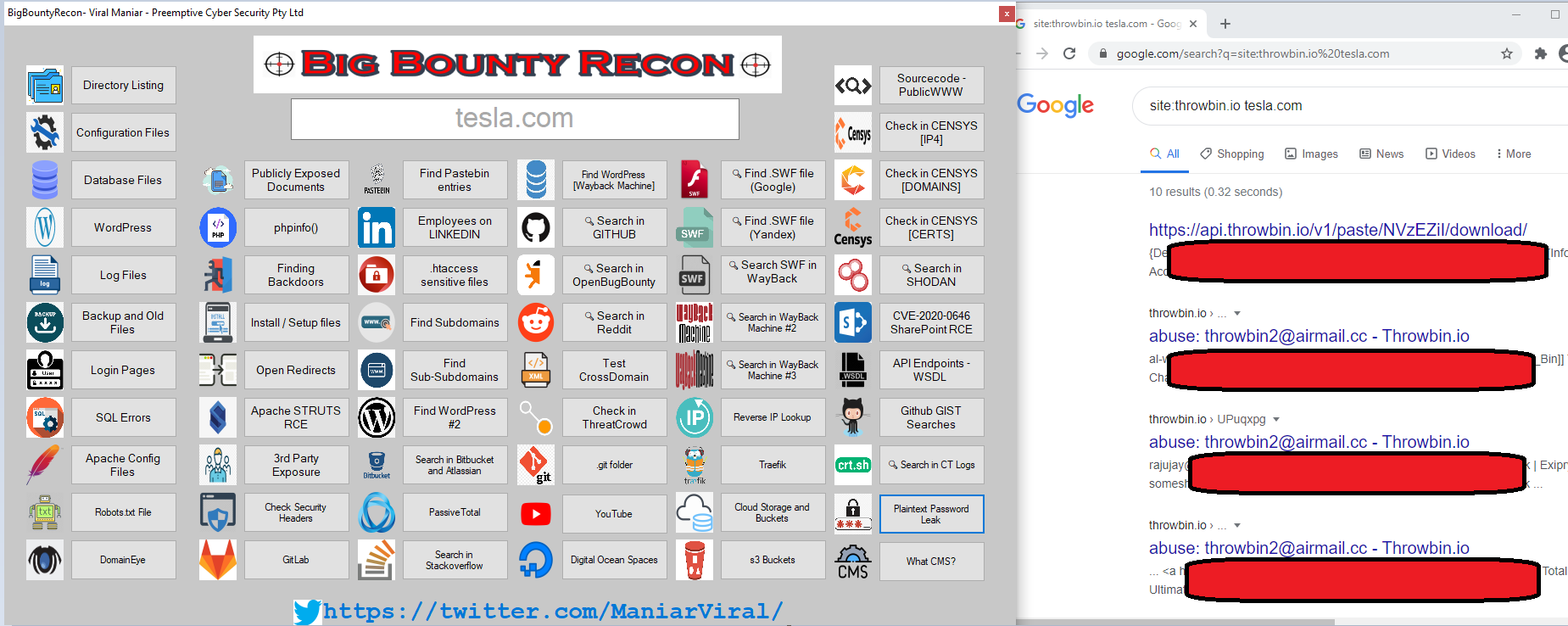Click the tesla.com domain input field
The height and width of the screenshot is (626, 1568).
click(515, 119)
